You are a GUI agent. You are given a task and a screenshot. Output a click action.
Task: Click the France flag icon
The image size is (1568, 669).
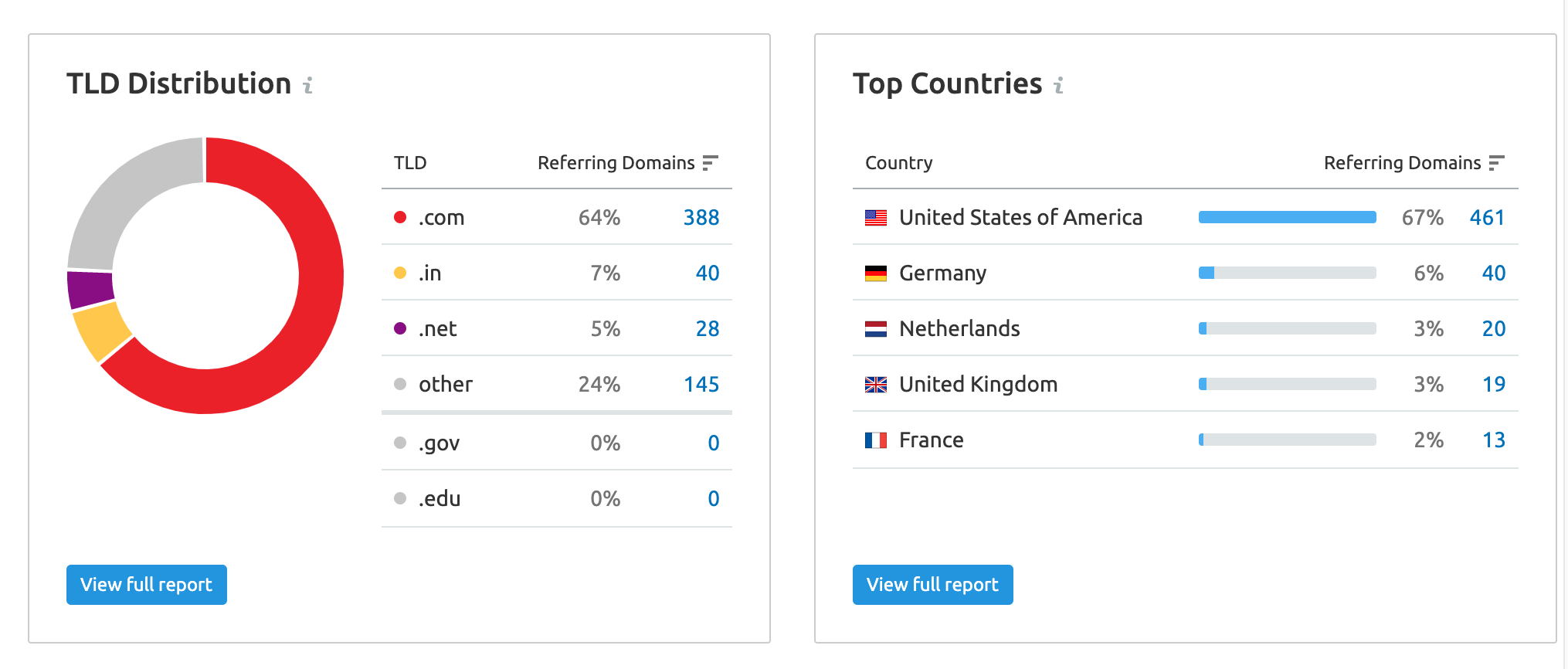(876, 440)
